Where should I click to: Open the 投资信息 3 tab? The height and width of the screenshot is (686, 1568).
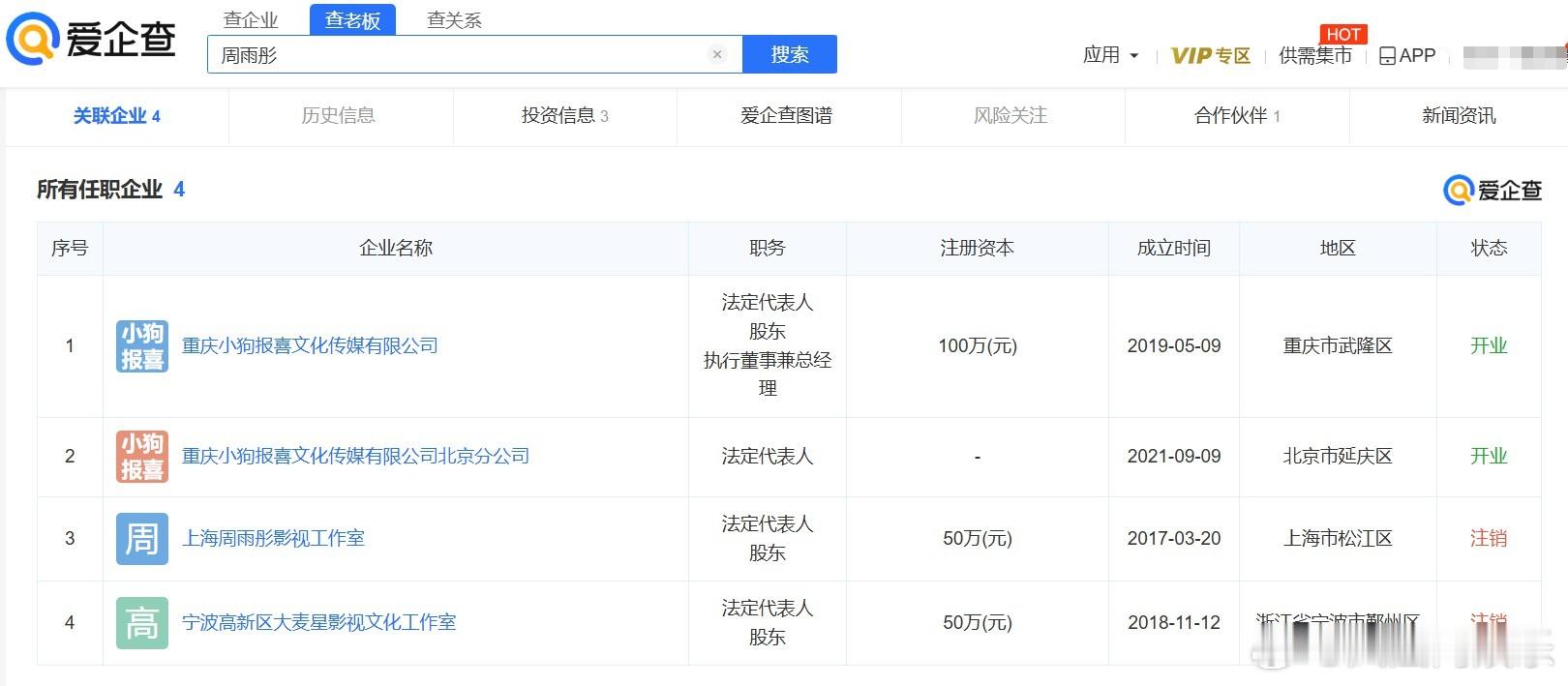[564, 116]
